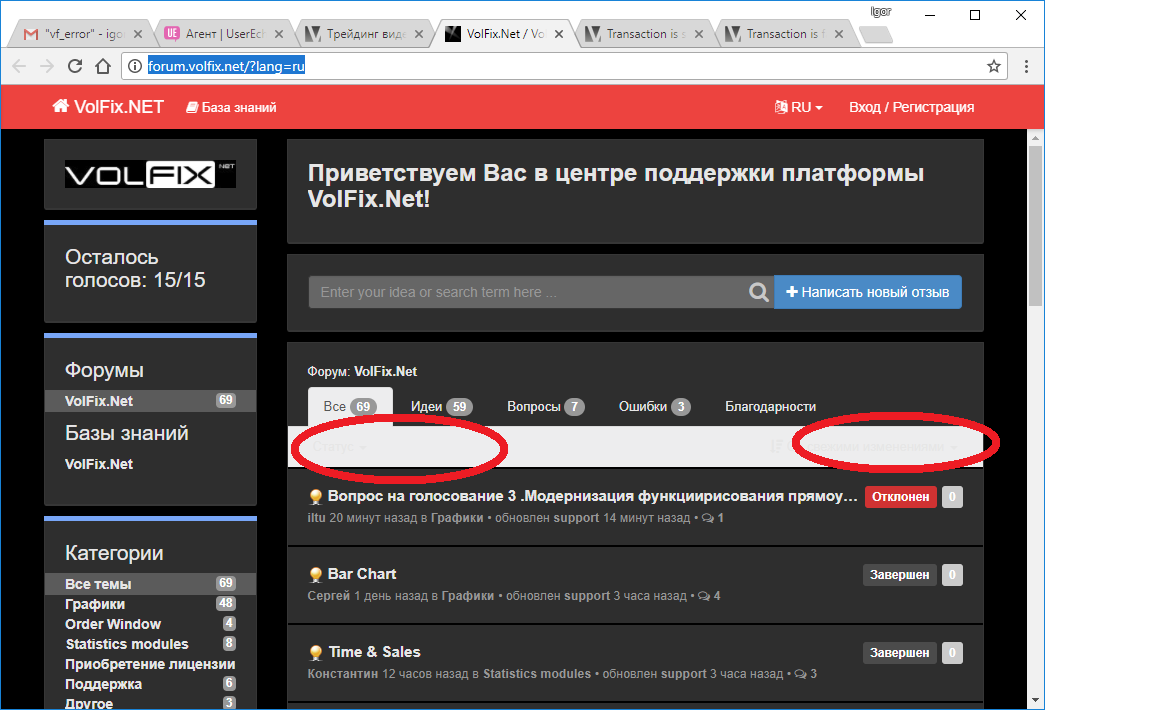Click the lightbulb icon next to Time & Sales
Viewport: 1152px width, 720px height.
316,652
